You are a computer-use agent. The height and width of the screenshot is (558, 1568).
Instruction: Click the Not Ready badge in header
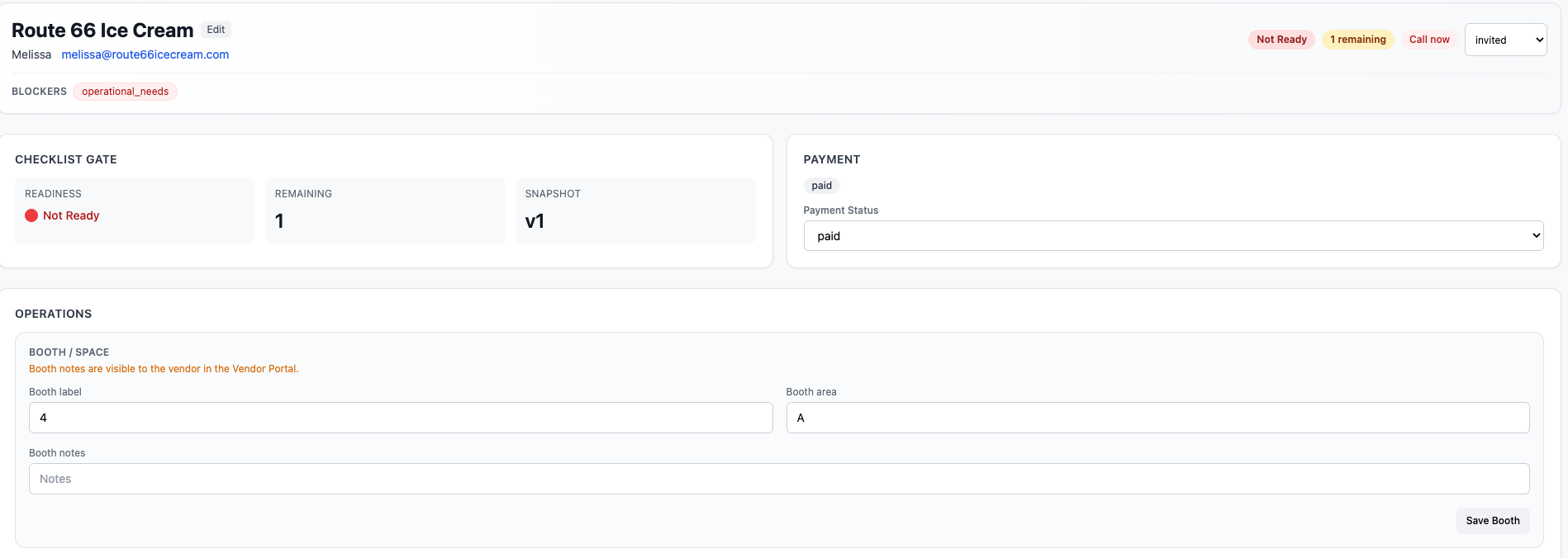point(1281,40)
